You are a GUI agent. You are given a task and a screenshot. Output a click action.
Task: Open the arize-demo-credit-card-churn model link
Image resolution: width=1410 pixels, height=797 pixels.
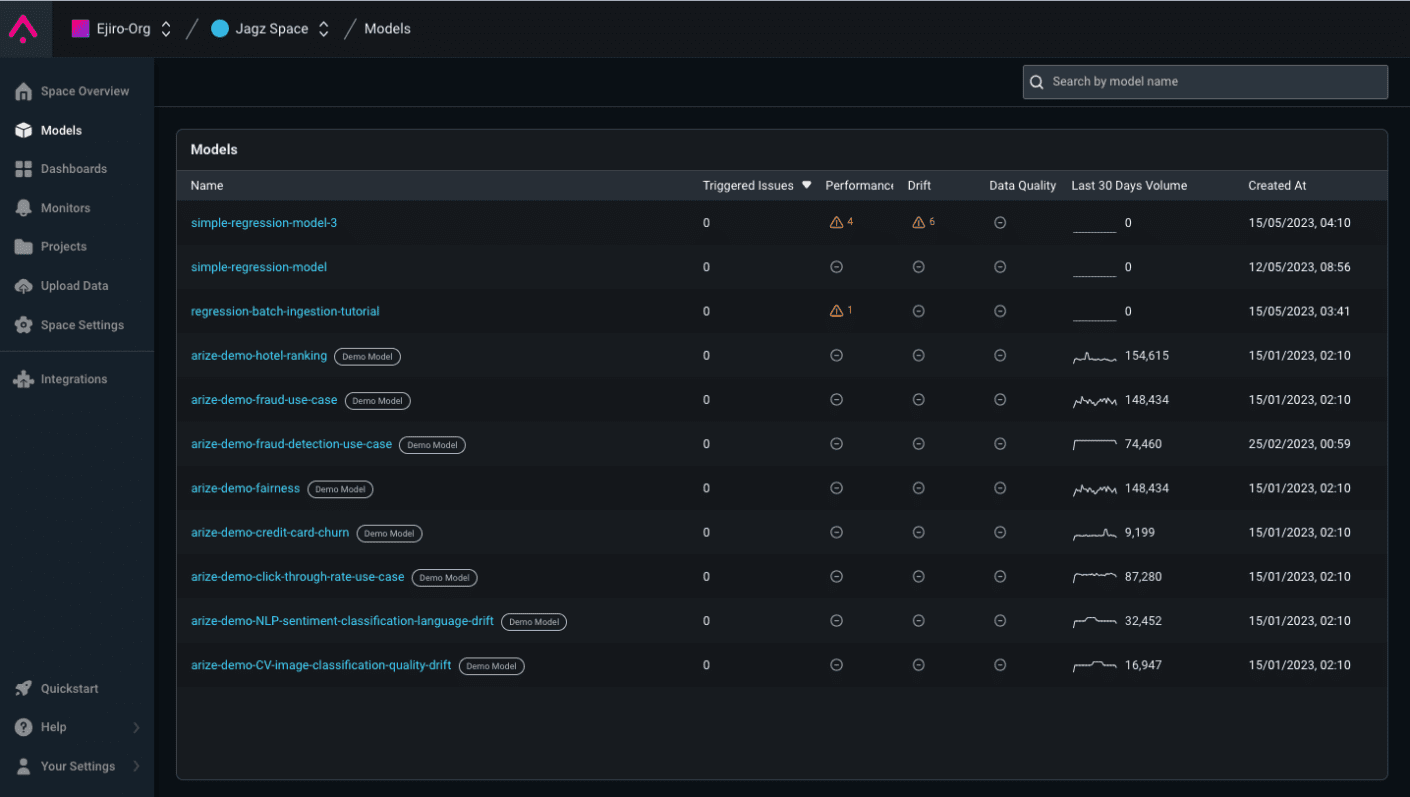[x=270, y=533]
